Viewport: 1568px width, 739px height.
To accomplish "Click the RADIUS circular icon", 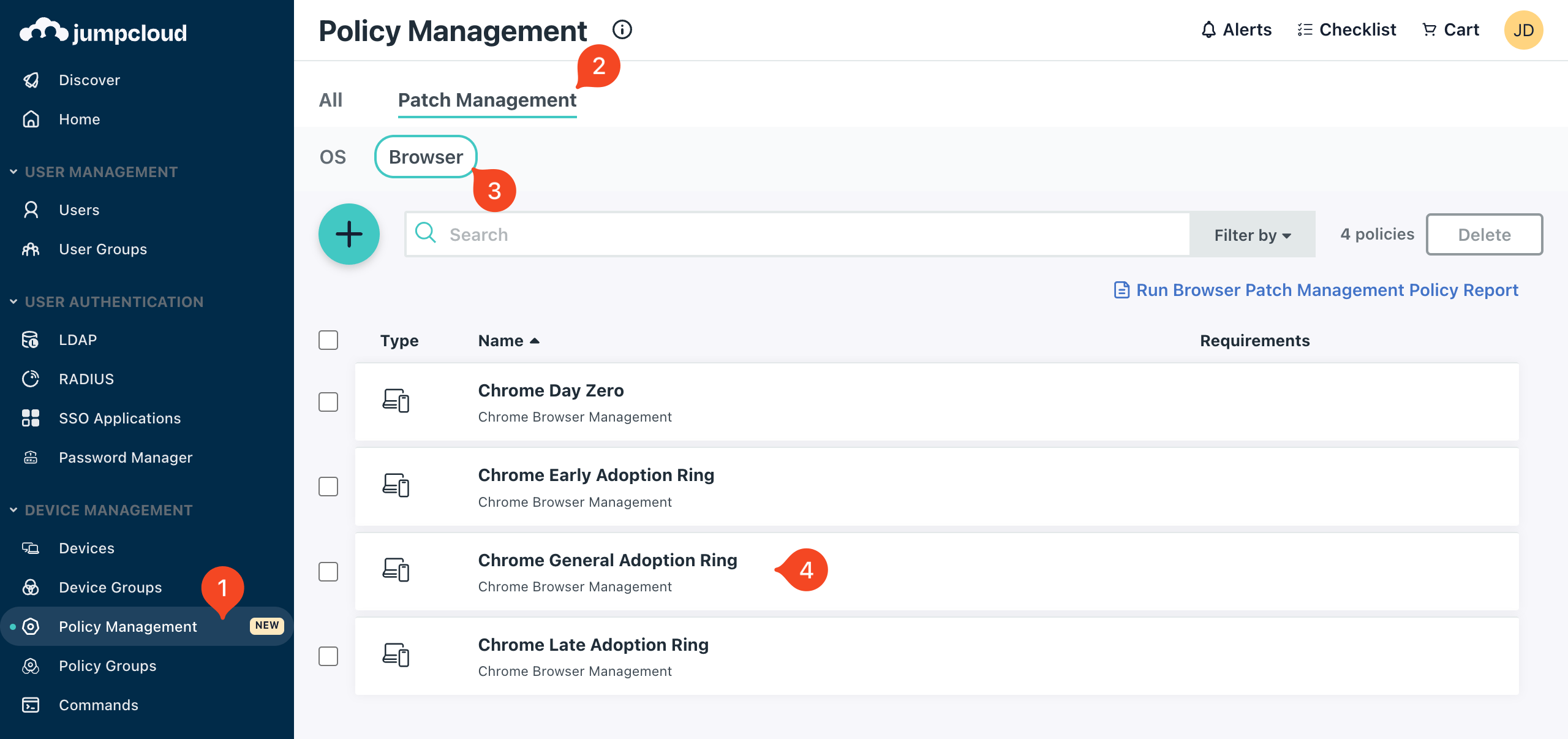I will 31,379.
